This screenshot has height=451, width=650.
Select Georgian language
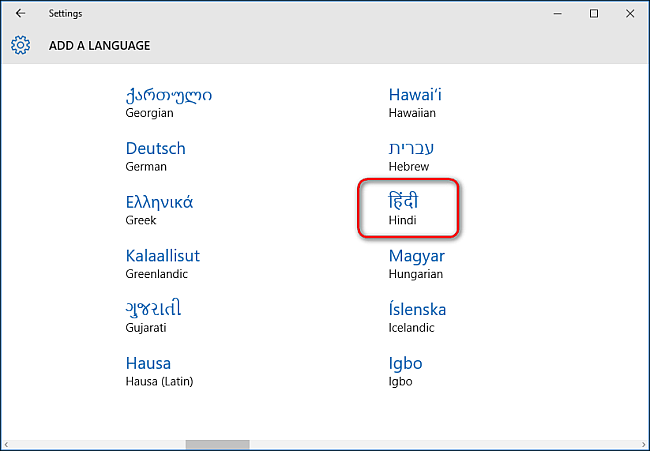click(168, 103)
